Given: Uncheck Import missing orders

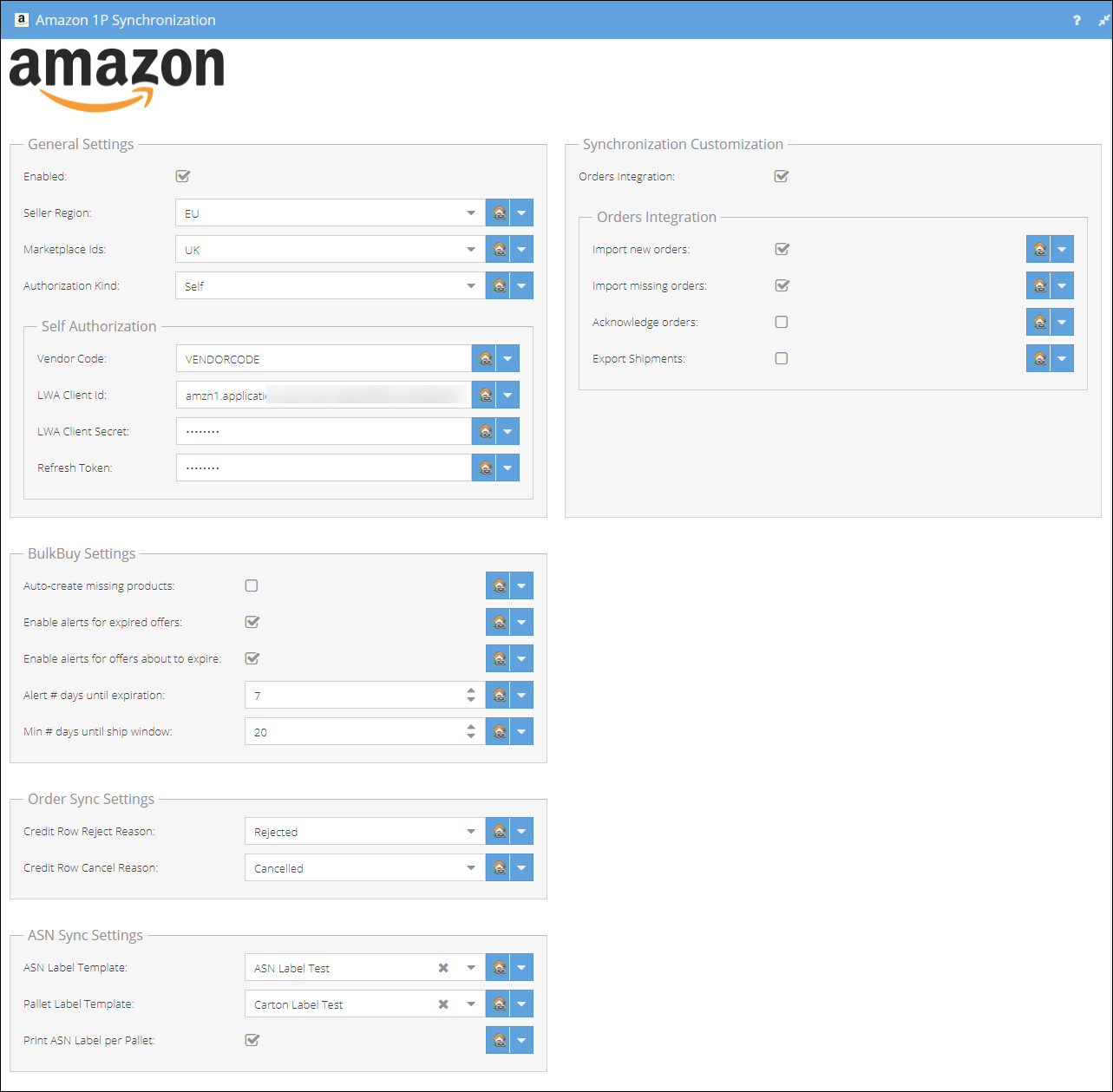Looking at the screenshot, I should [782, 285].
